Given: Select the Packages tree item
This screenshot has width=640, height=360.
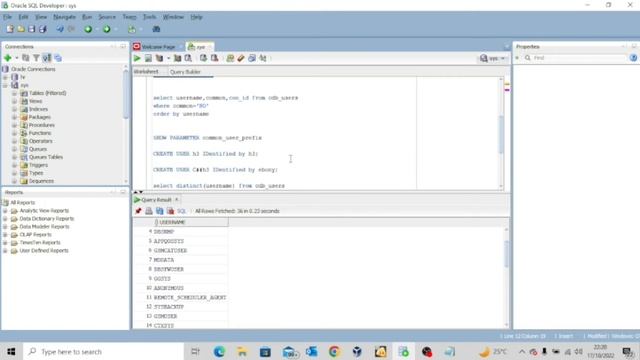Looking at the screenshot, I should [x=40, y=117].
